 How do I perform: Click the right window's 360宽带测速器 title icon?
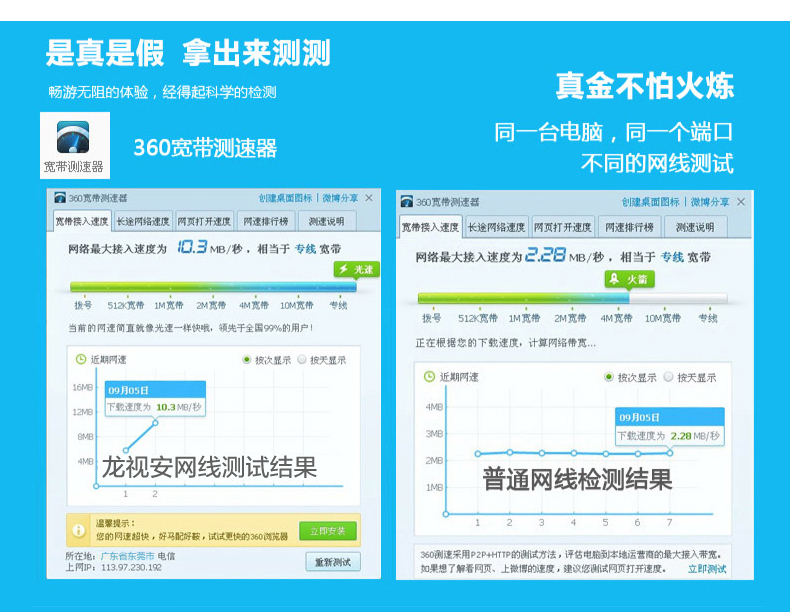tap(407, 202)
